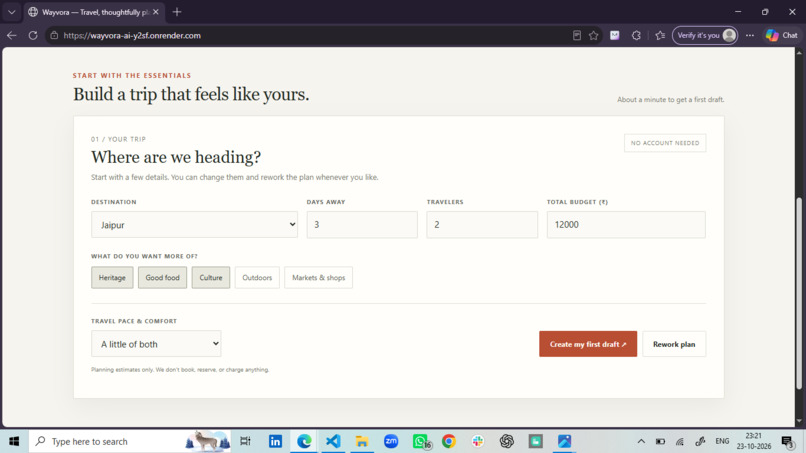Check the battery status icon
806x453 pixels.
(661, 441)
